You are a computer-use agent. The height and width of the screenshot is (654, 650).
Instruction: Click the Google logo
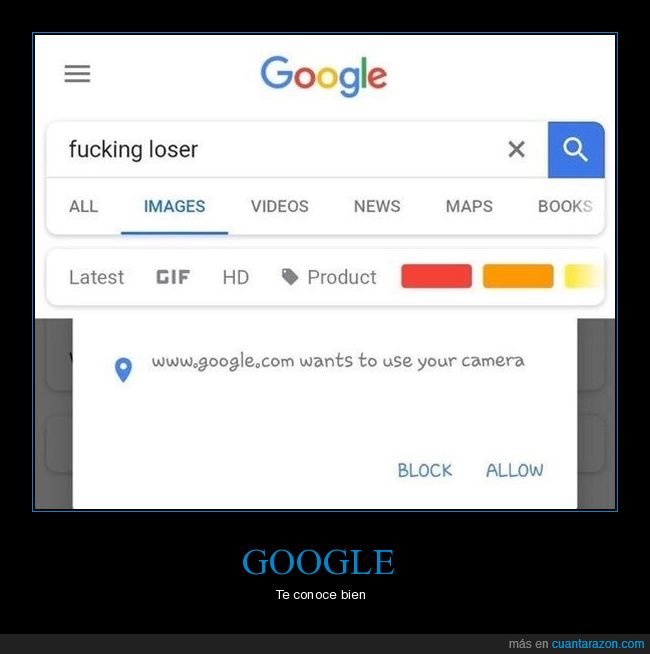[324, 76]
